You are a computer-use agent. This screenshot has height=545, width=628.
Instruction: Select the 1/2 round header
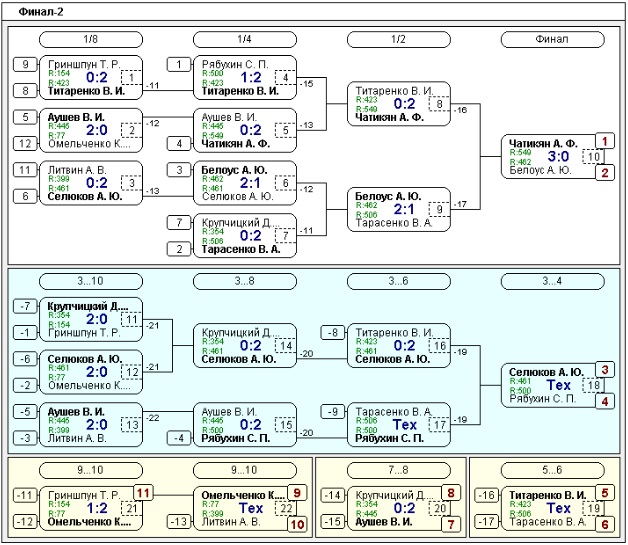click(399, 39)
